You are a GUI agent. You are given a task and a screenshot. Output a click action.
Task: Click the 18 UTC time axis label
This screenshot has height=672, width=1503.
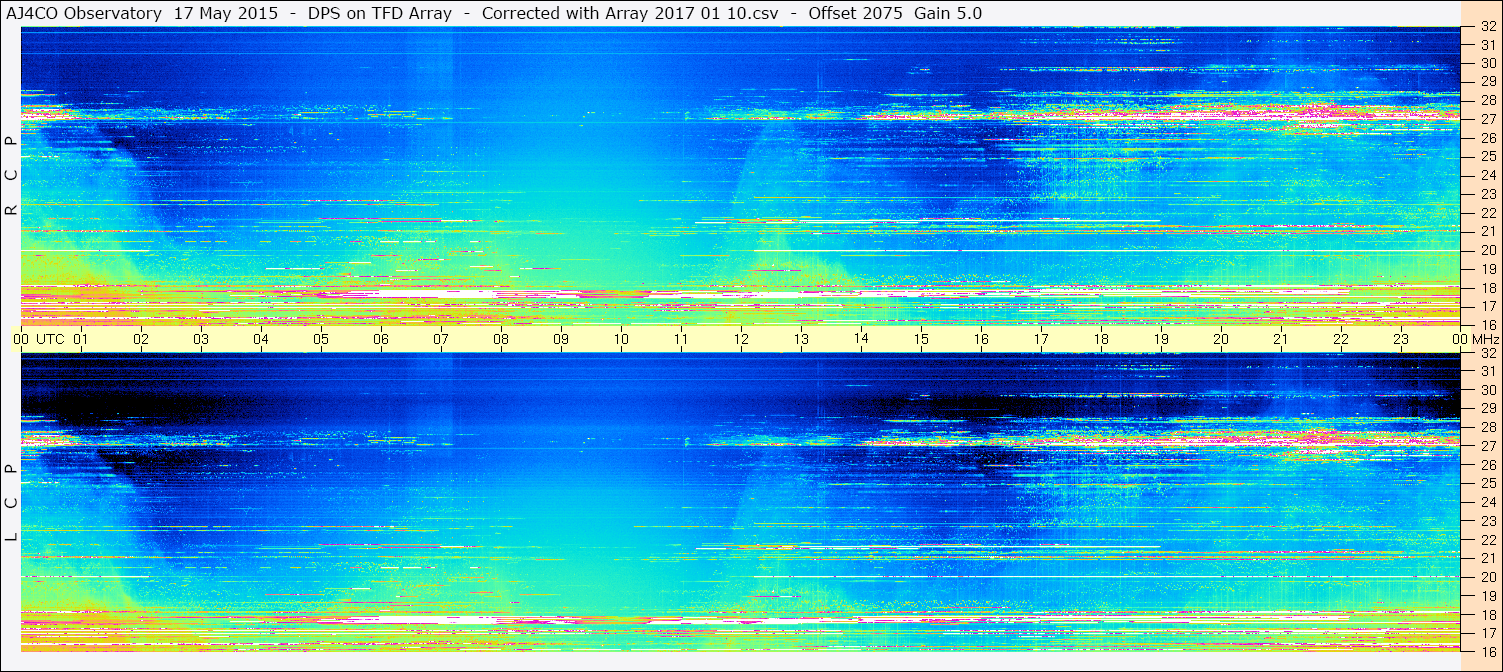coord(1101,339)
